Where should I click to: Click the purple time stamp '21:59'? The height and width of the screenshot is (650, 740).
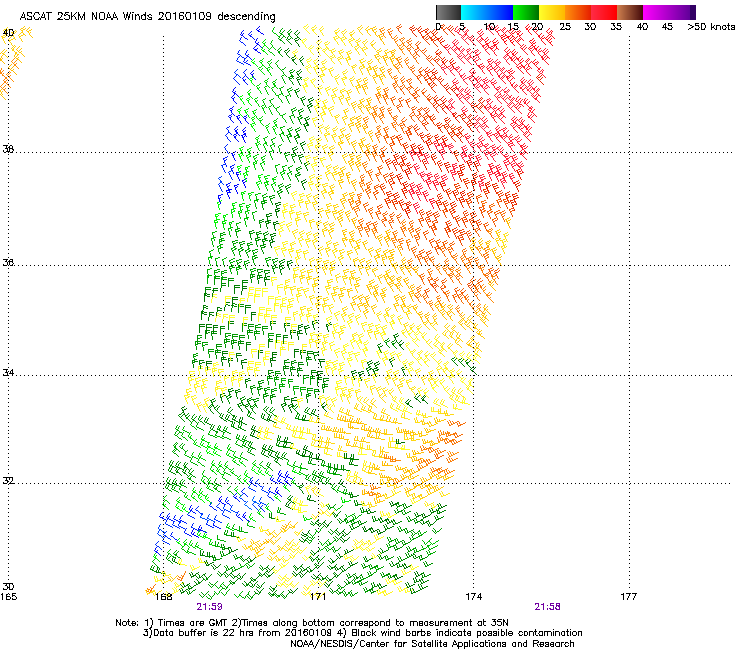click(x=210, y=607)
